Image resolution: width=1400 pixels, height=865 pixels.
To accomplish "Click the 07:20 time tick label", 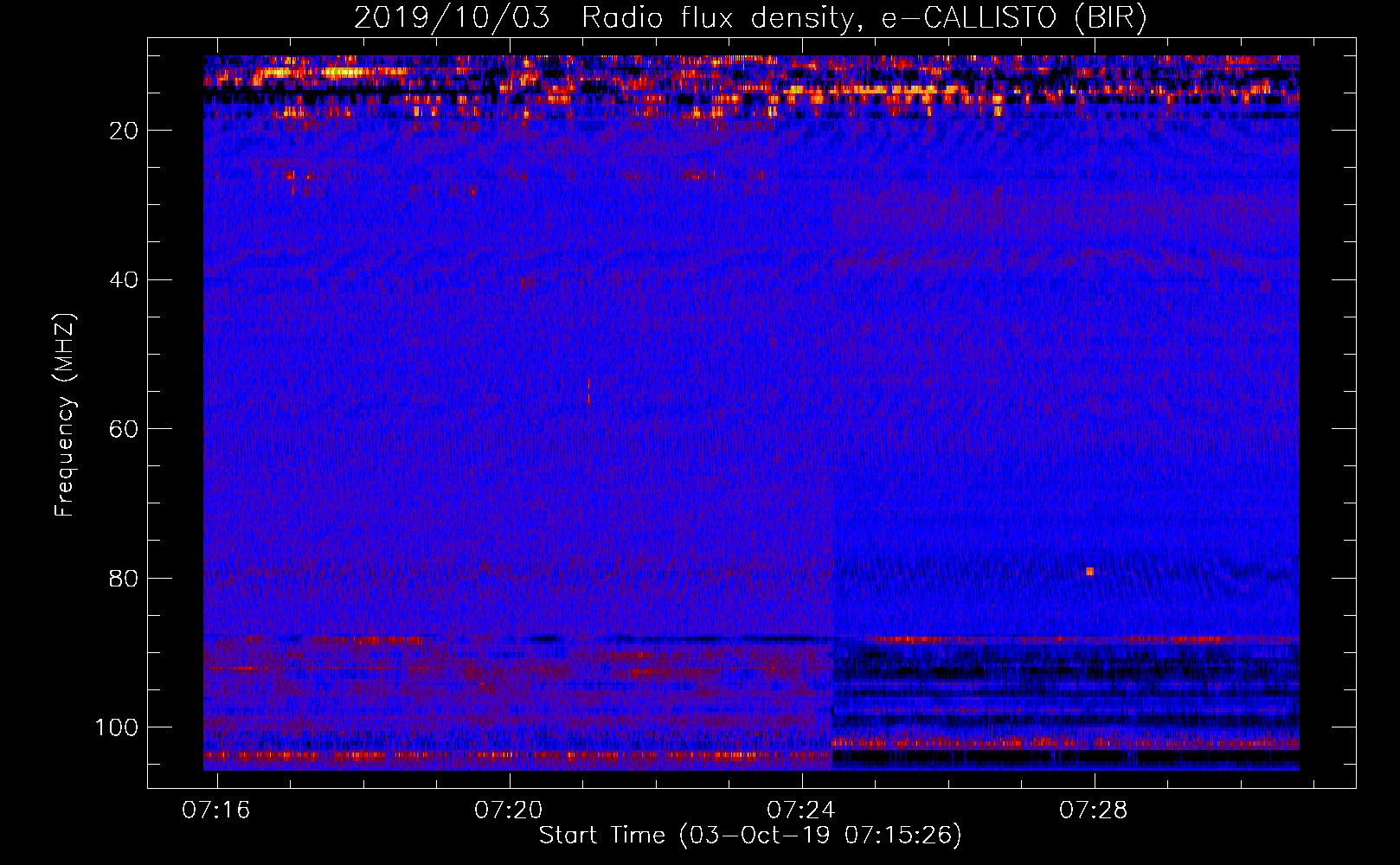I will 509,810.
